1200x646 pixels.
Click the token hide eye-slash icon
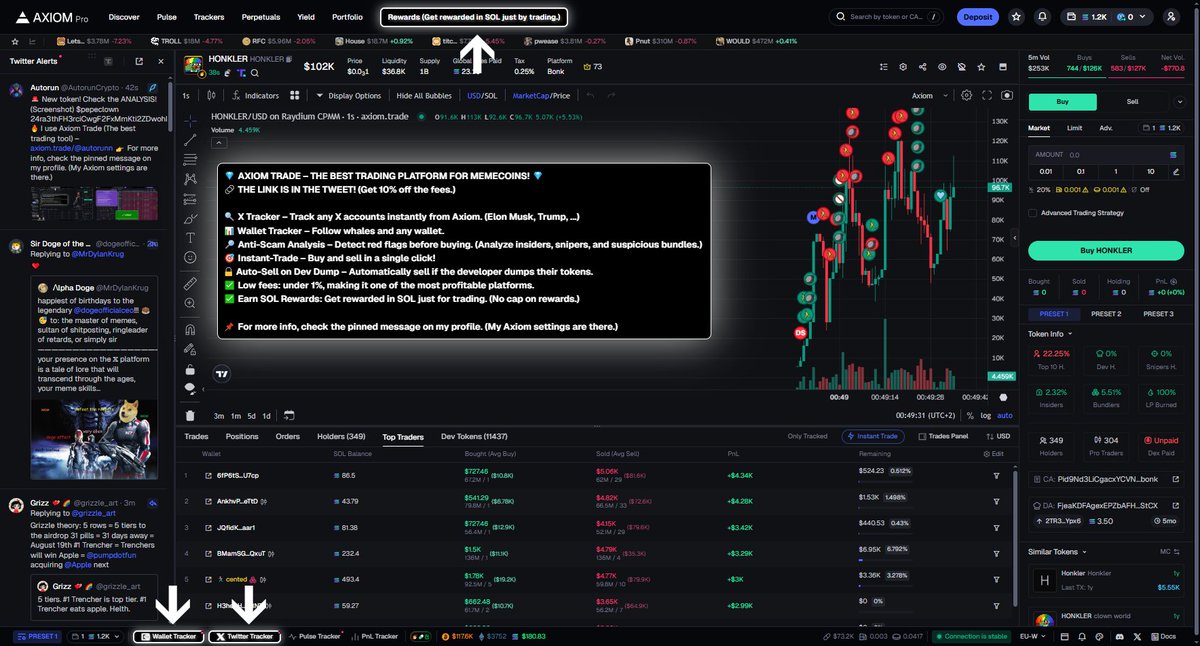pyautogui.click(x=960, y=67)
